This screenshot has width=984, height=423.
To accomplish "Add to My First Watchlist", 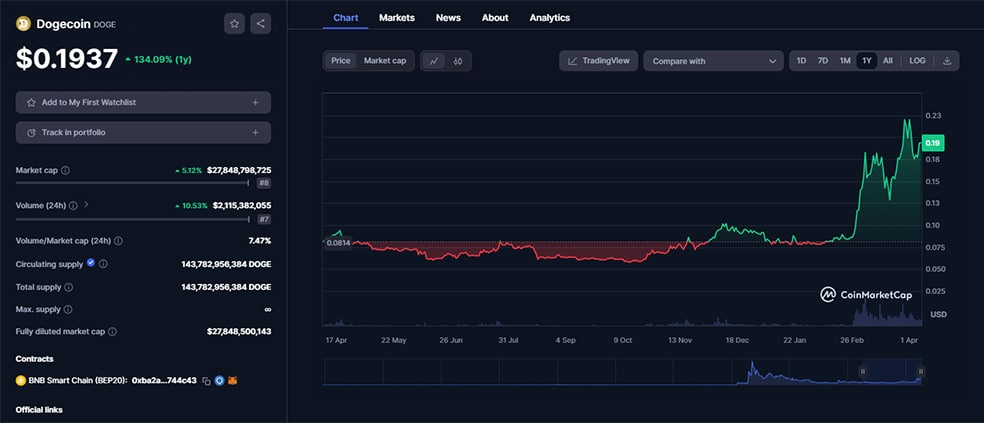I will [143, 102].
